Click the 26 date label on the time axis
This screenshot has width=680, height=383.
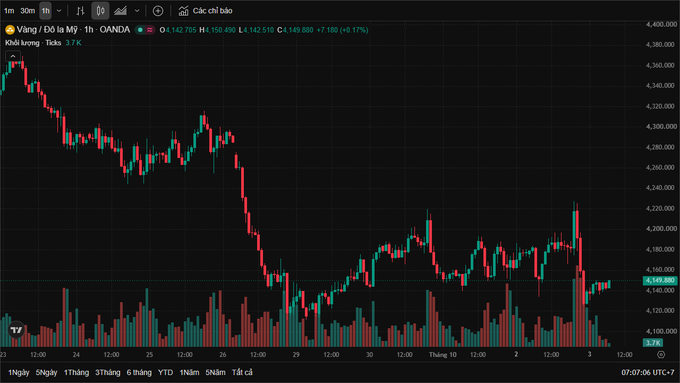click(222, 354)
